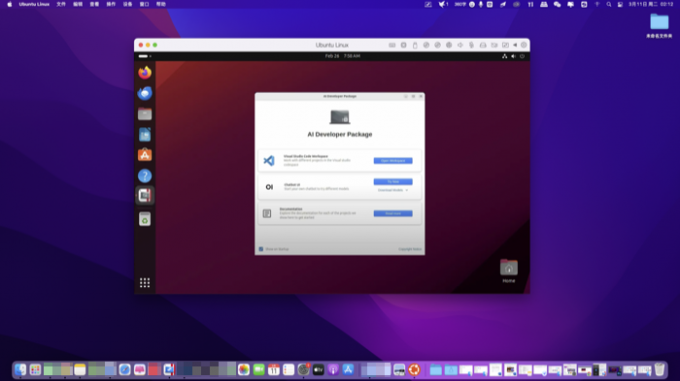This screenshot has height=381, width=680.
Task: Open the Trash icon in Ubuntu dock
Action: [145, 219]
